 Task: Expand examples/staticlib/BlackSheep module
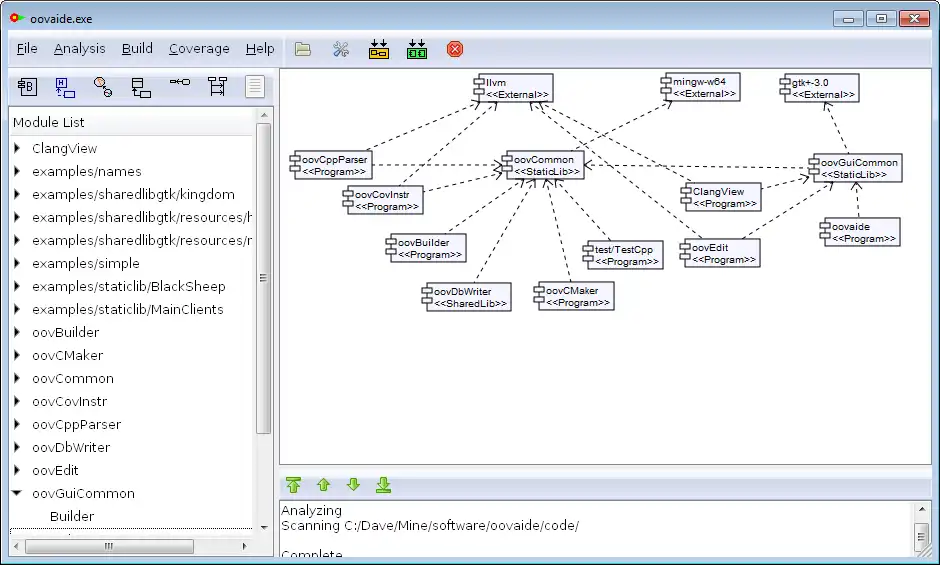click(17, 286)
